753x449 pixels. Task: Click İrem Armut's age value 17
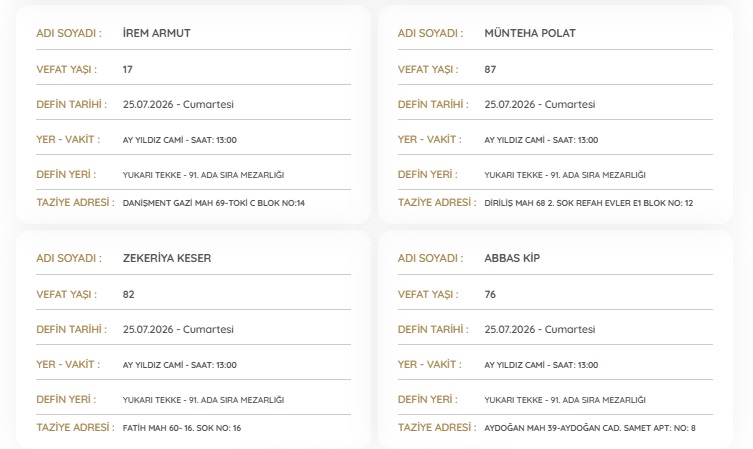point(127,70)
